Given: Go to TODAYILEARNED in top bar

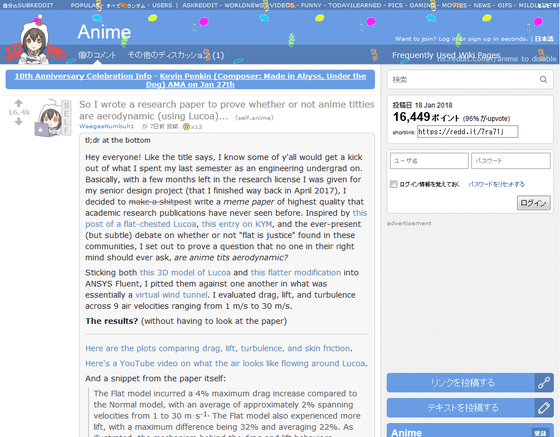Looking at the screenshot, I should 354,5.
